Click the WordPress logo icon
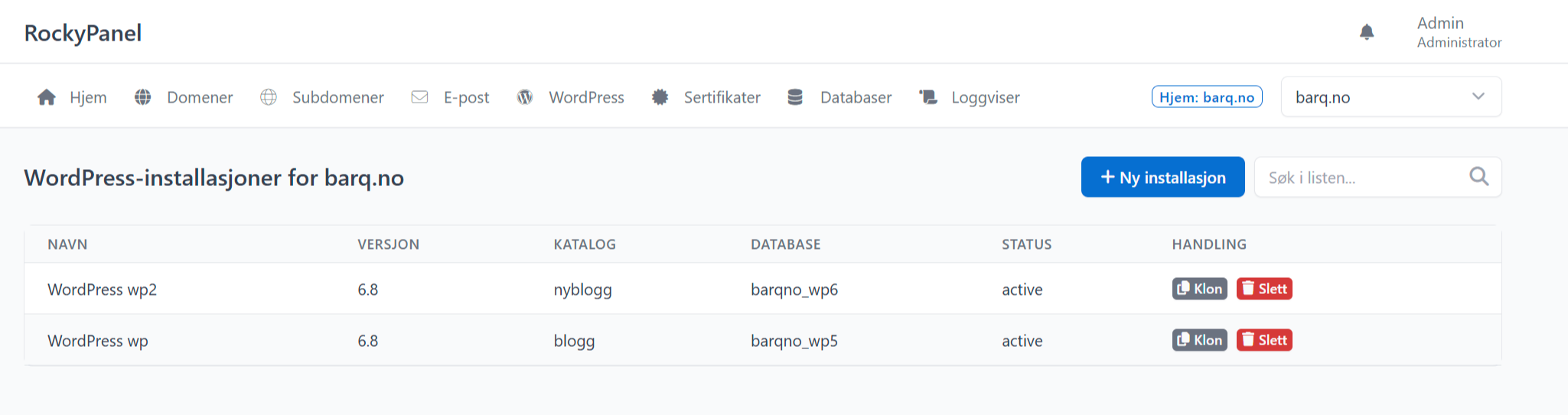 (x=525, y=97)
